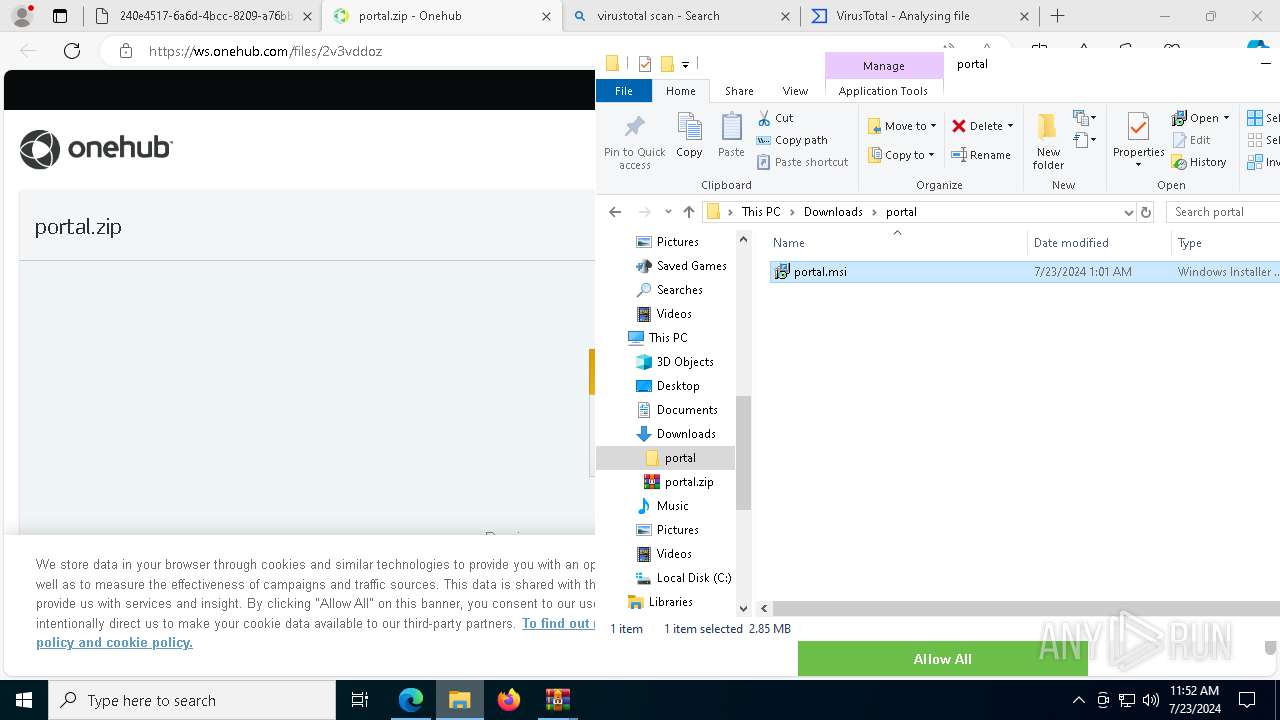1280x720 pixels.
Task: Switch to virustotal scan Search tab
Action: click(683, 16)
